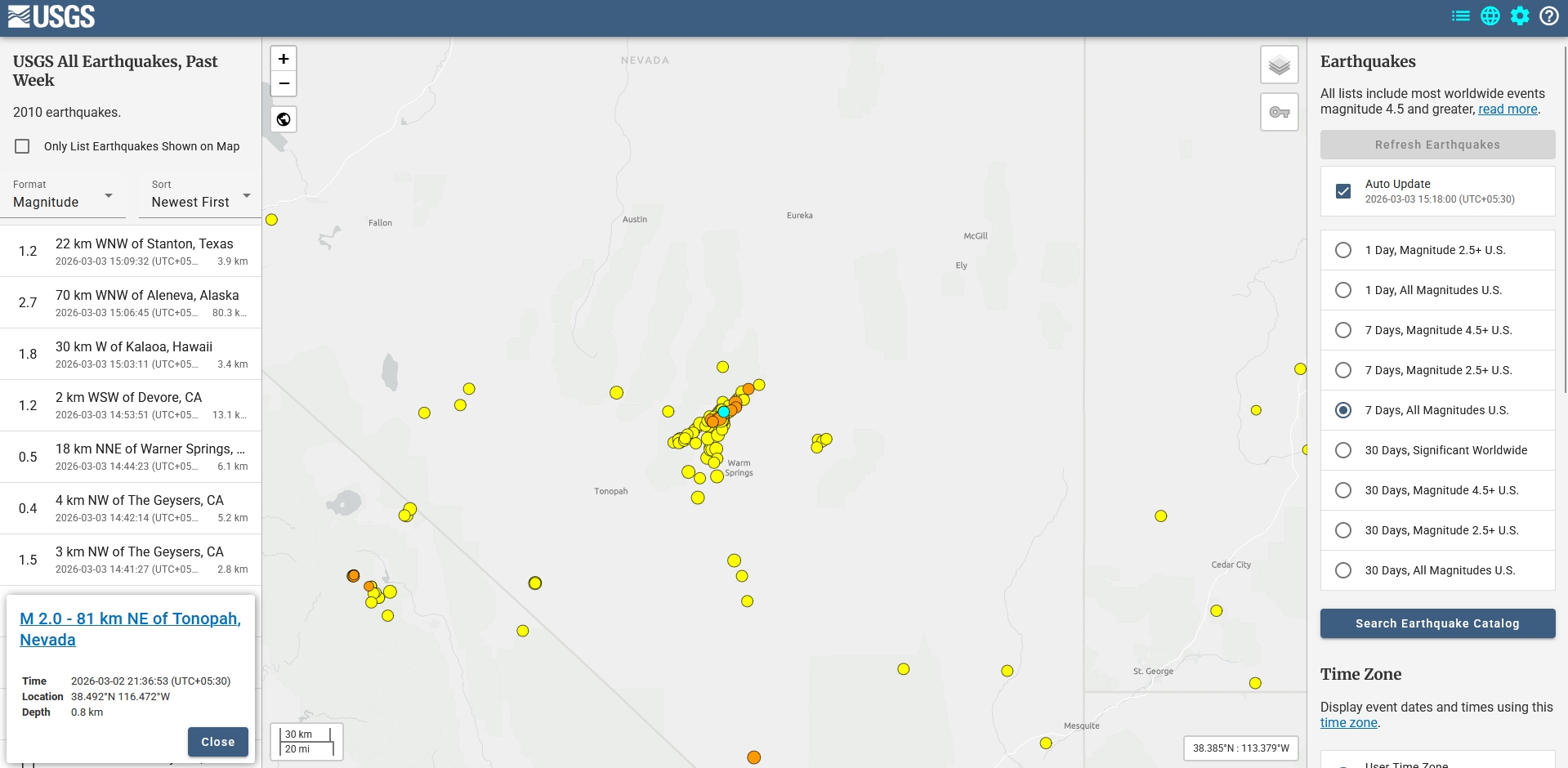Select 1 Day, All Magnitudes U.S.
Viewport: 1568px width, 768px height.
pos(1438,290)
